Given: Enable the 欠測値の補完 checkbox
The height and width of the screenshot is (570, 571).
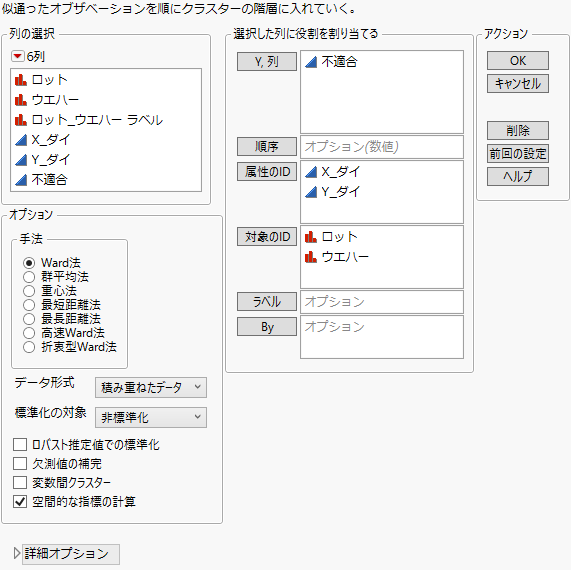Looking at the screenshot, I should pos(20,464).
